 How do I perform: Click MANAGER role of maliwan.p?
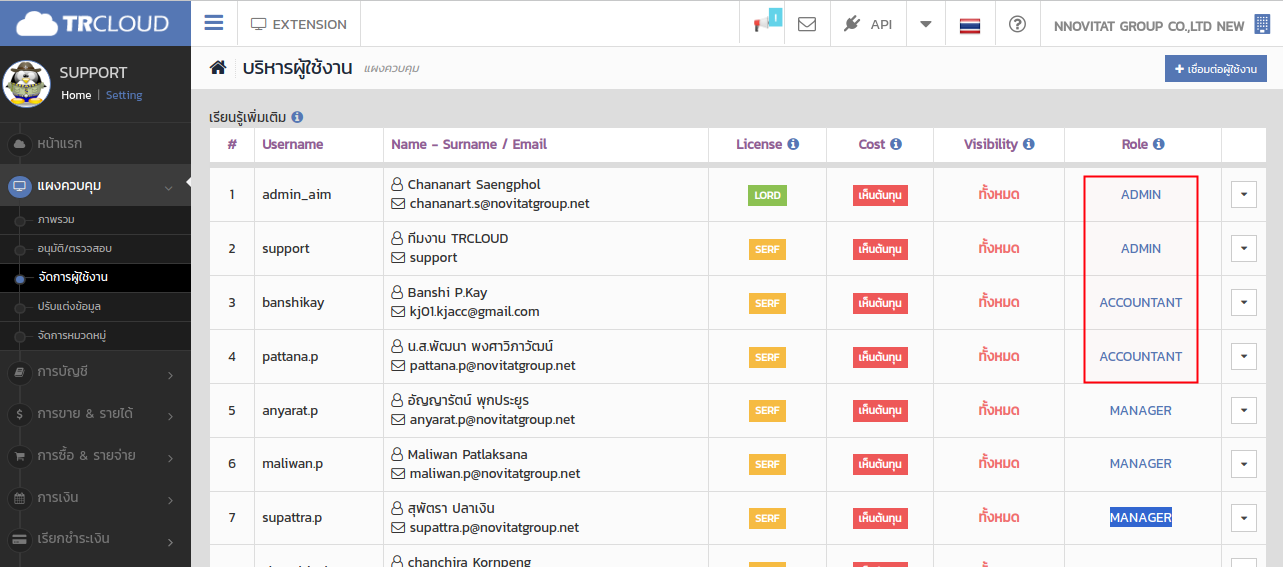(1141, 464)
